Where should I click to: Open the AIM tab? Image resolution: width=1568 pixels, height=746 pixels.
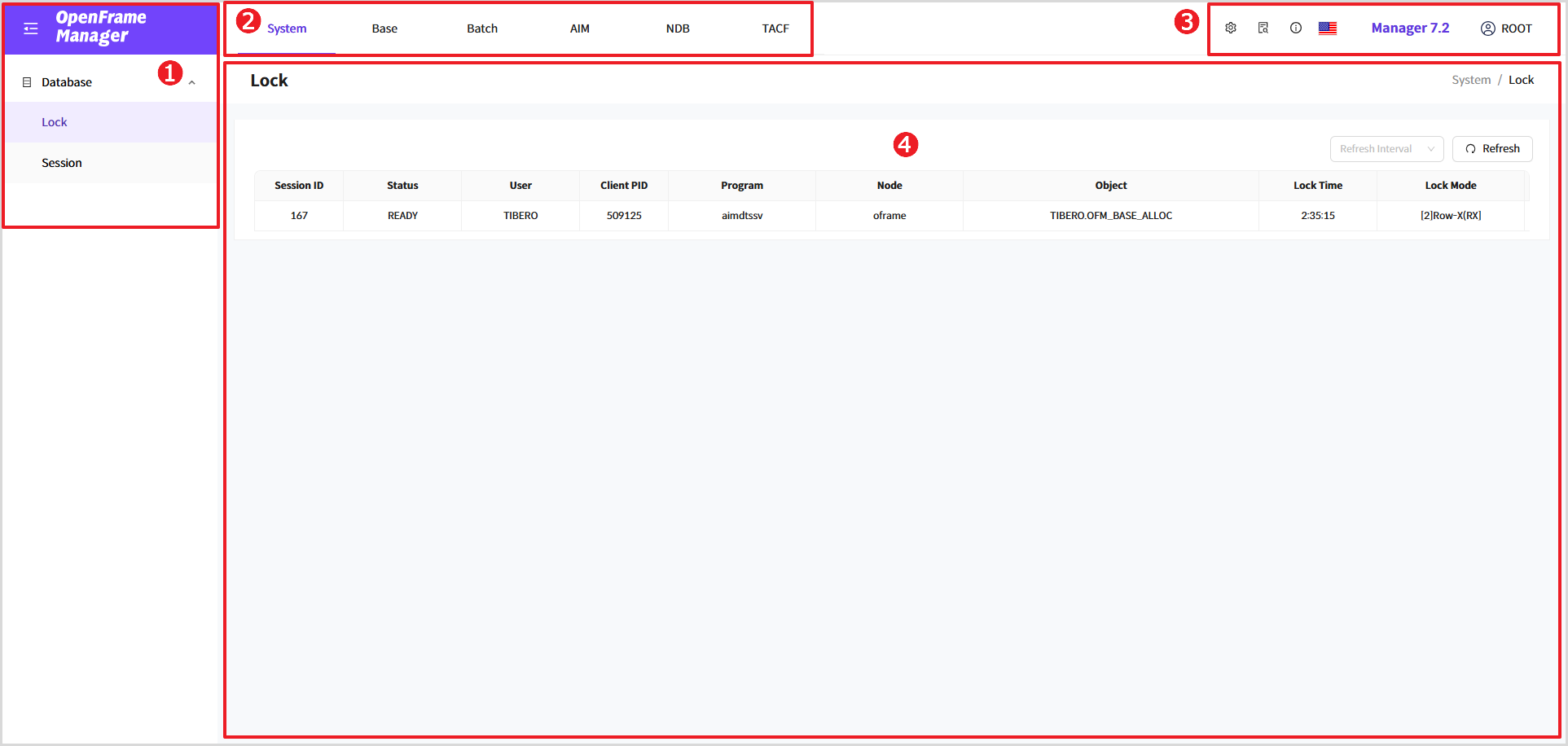579,29
